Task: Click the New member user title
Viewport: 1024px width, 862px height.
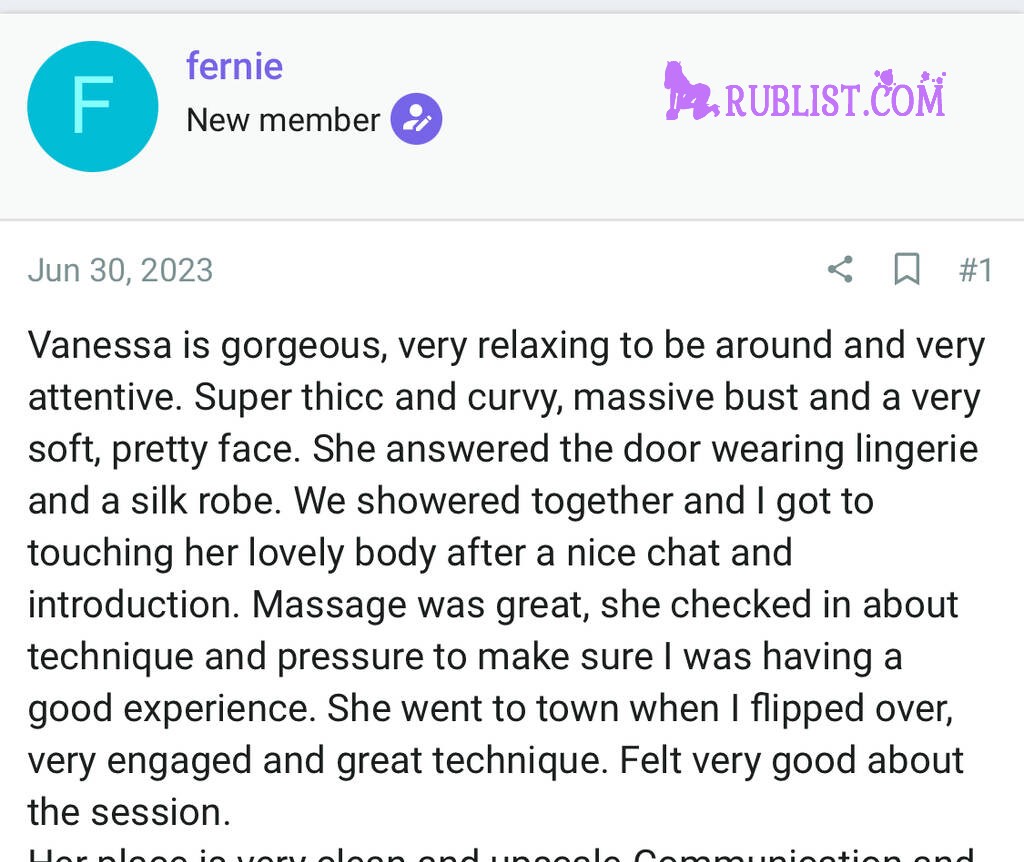Action: tap(283, 120)
